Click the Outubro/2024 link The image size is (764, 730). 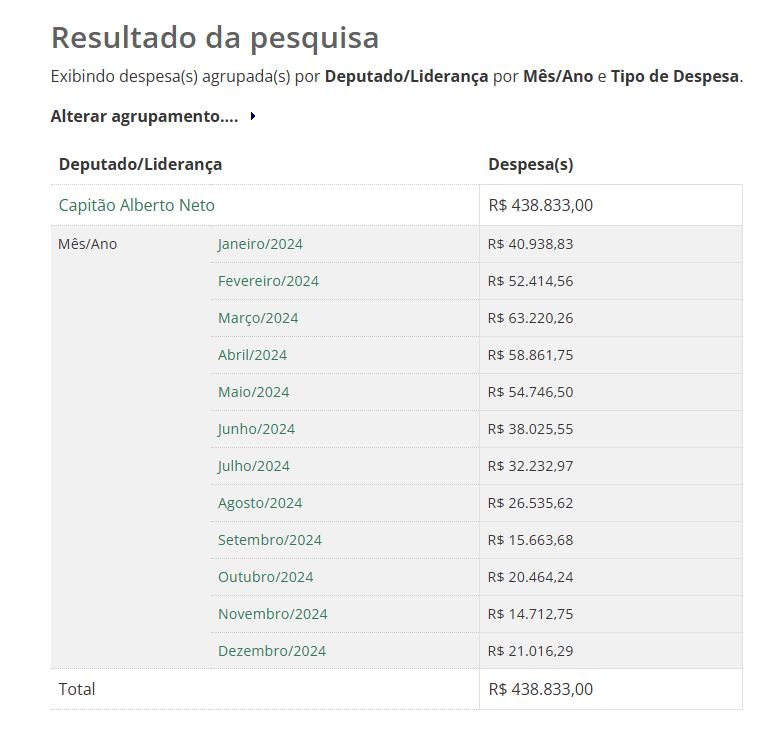(265, 577)
